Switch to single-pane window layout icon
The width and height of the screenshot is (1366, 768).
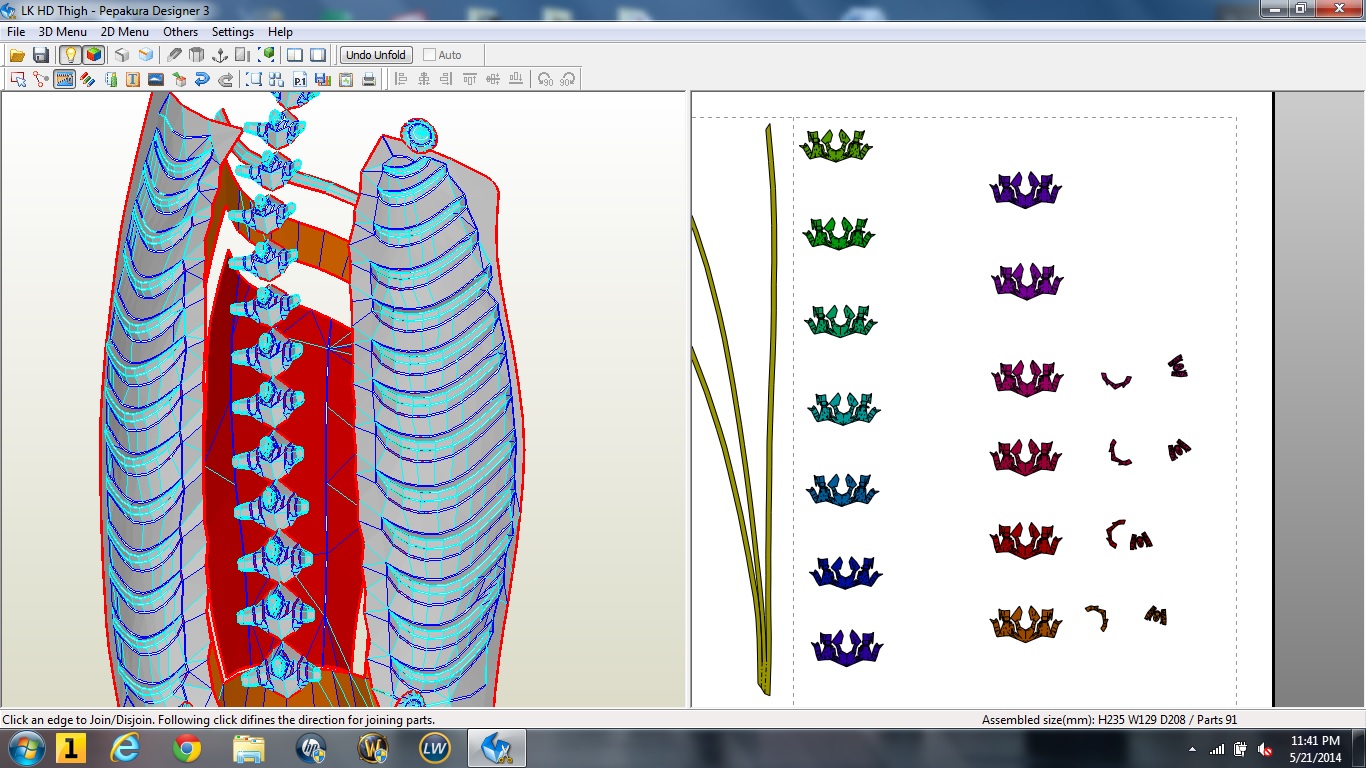coord(318,55)
